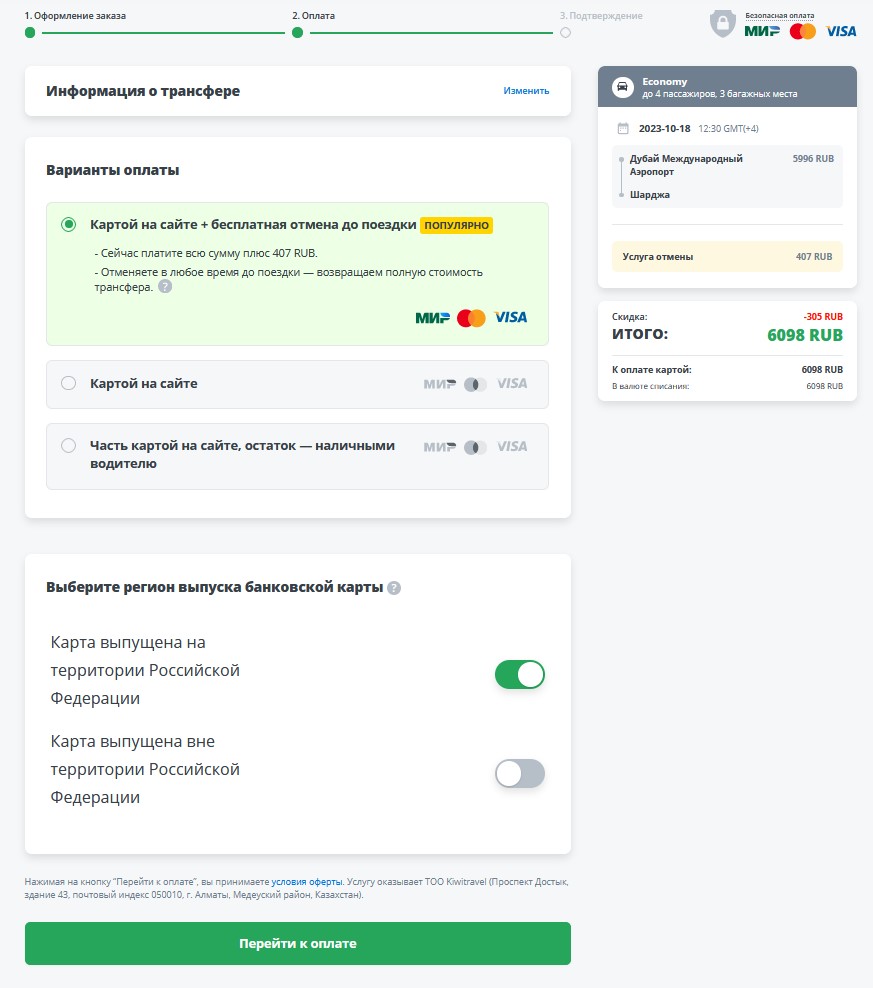This screenshot has width=873, height=988.
Task: Expand the "Информация о трансфере" section
Action: (143, 91)
